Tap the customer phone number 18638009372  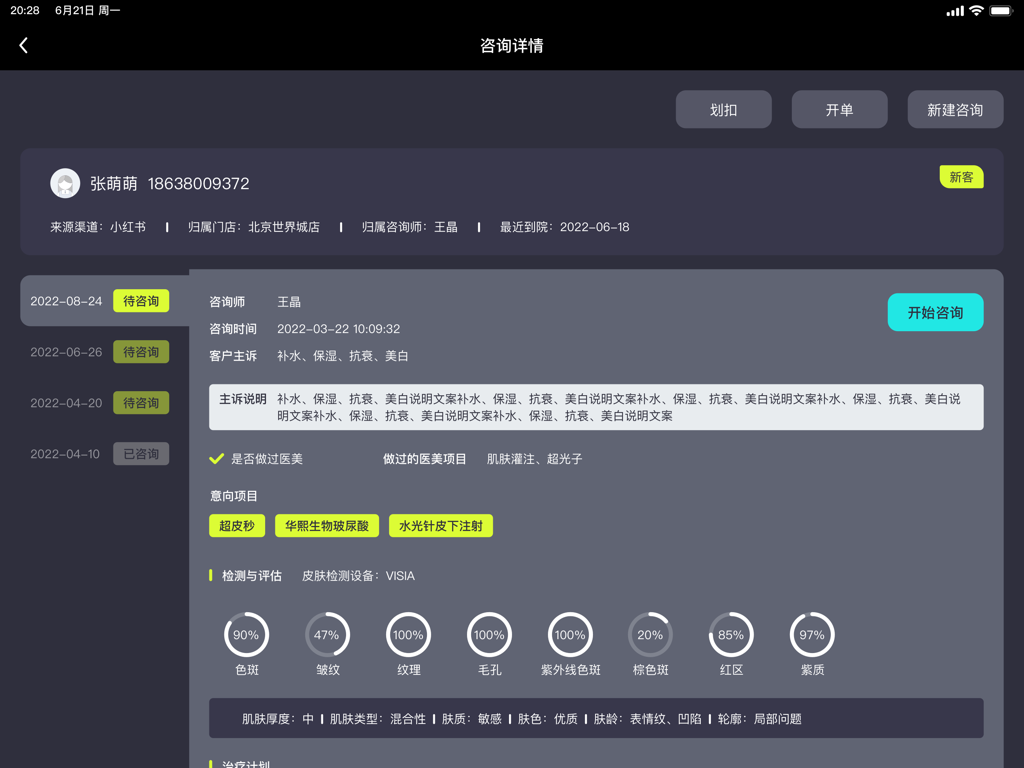[202, 183]
